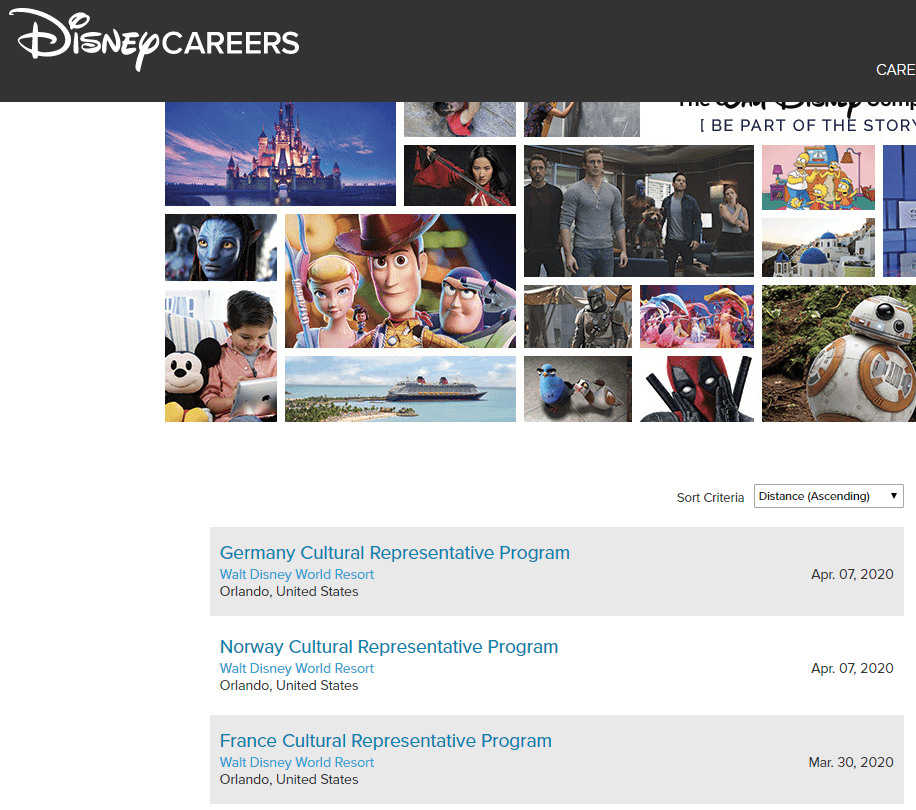The image size is (916, 810).
Task: Click the Mandalorian image
Action: [x=578, y=317]
